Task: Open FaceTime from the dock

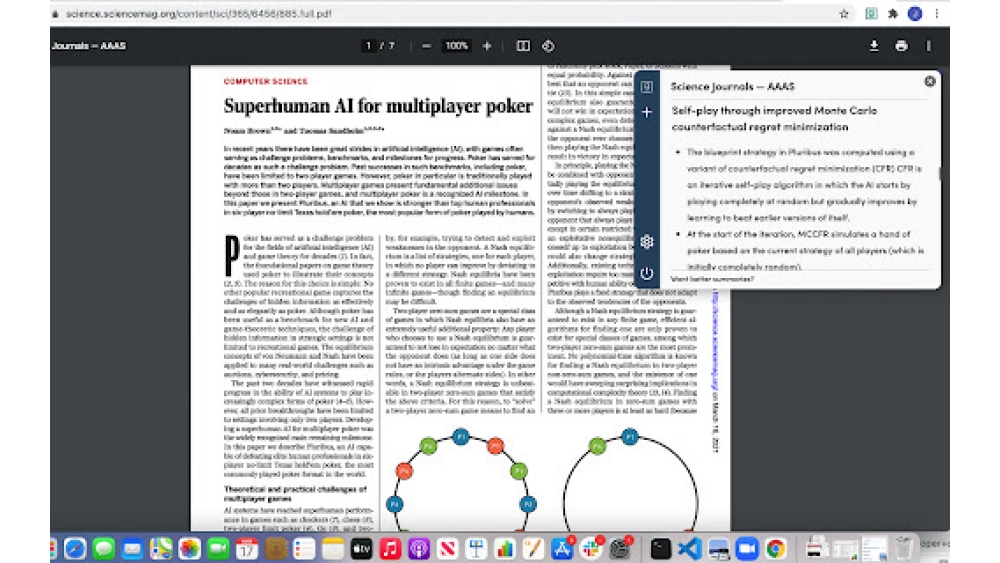Action: [x=218, y=548]
